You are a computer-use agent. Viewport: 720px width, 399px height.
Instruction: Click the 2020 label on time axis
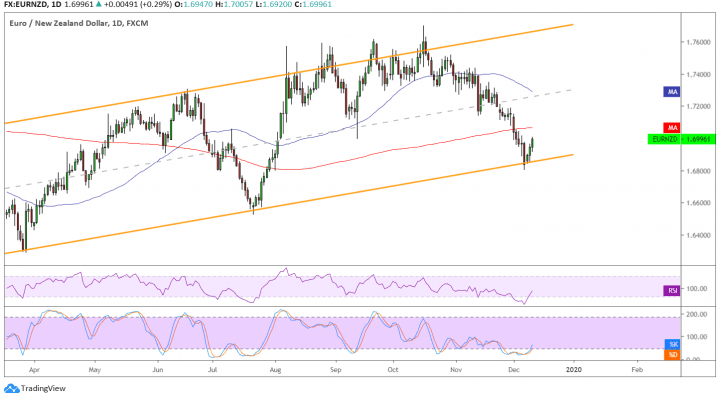click(x=574, y=370)
